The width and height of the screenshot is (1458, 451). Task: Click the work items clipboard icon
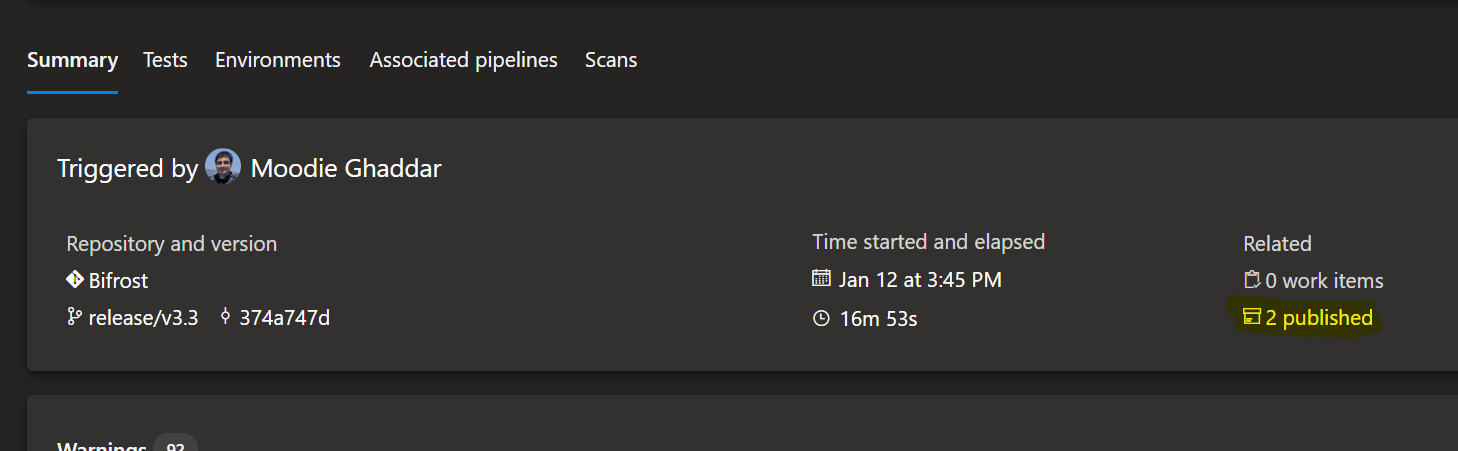point(1252,281)
